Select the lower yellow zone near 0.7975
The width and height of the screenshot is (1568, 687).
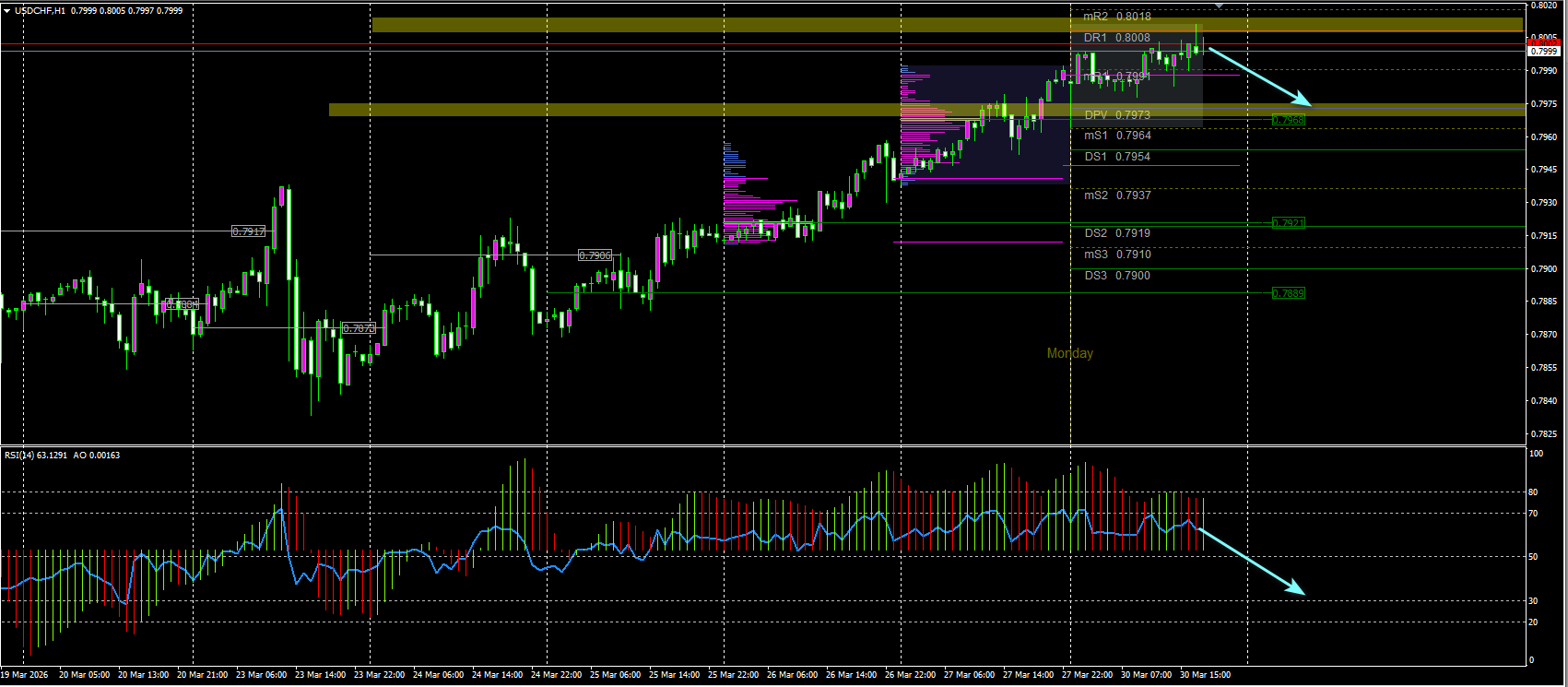pos(925,110)
